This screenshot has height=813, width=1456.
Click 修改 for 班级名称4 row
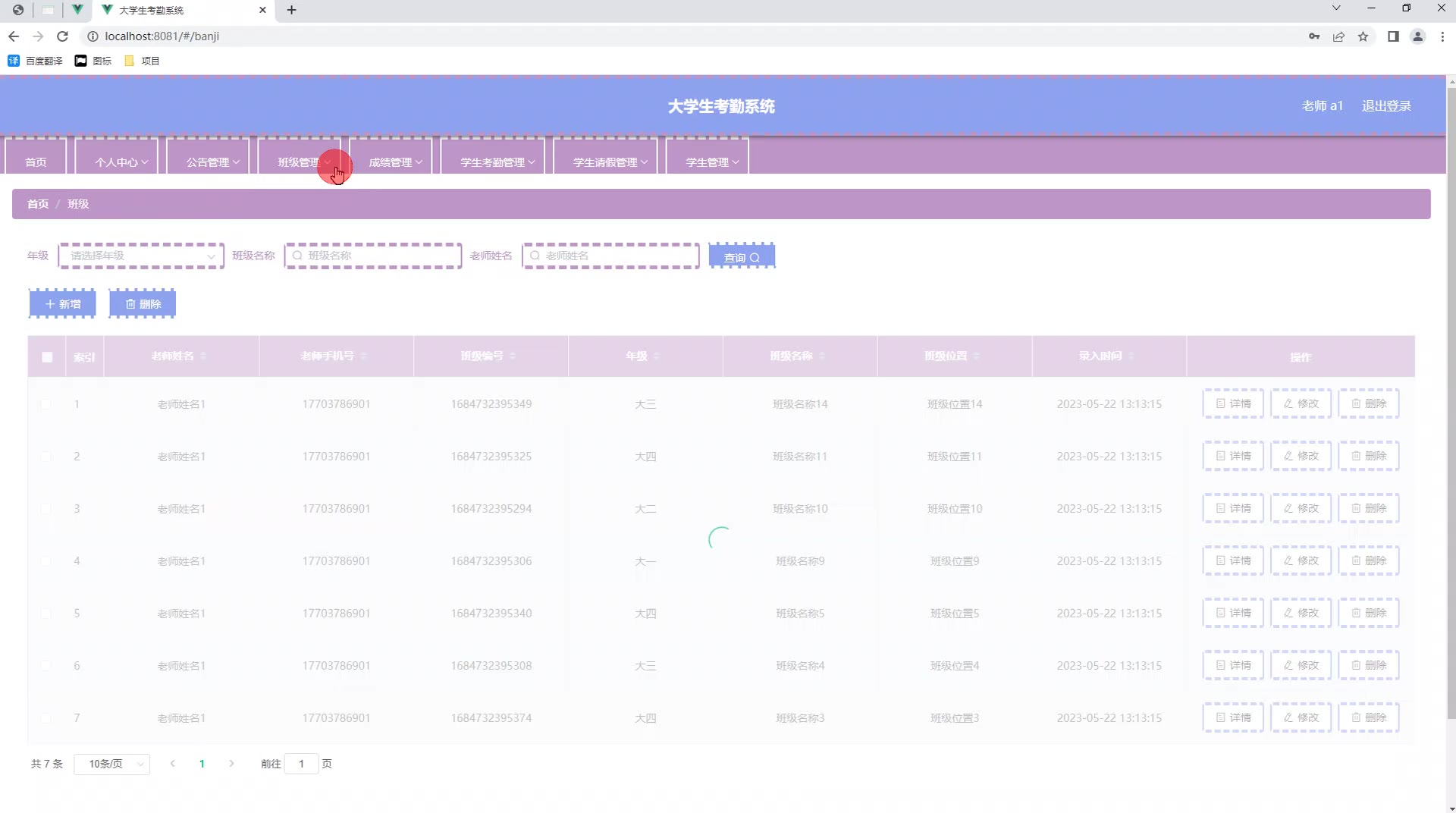(x=1301, y=666)
